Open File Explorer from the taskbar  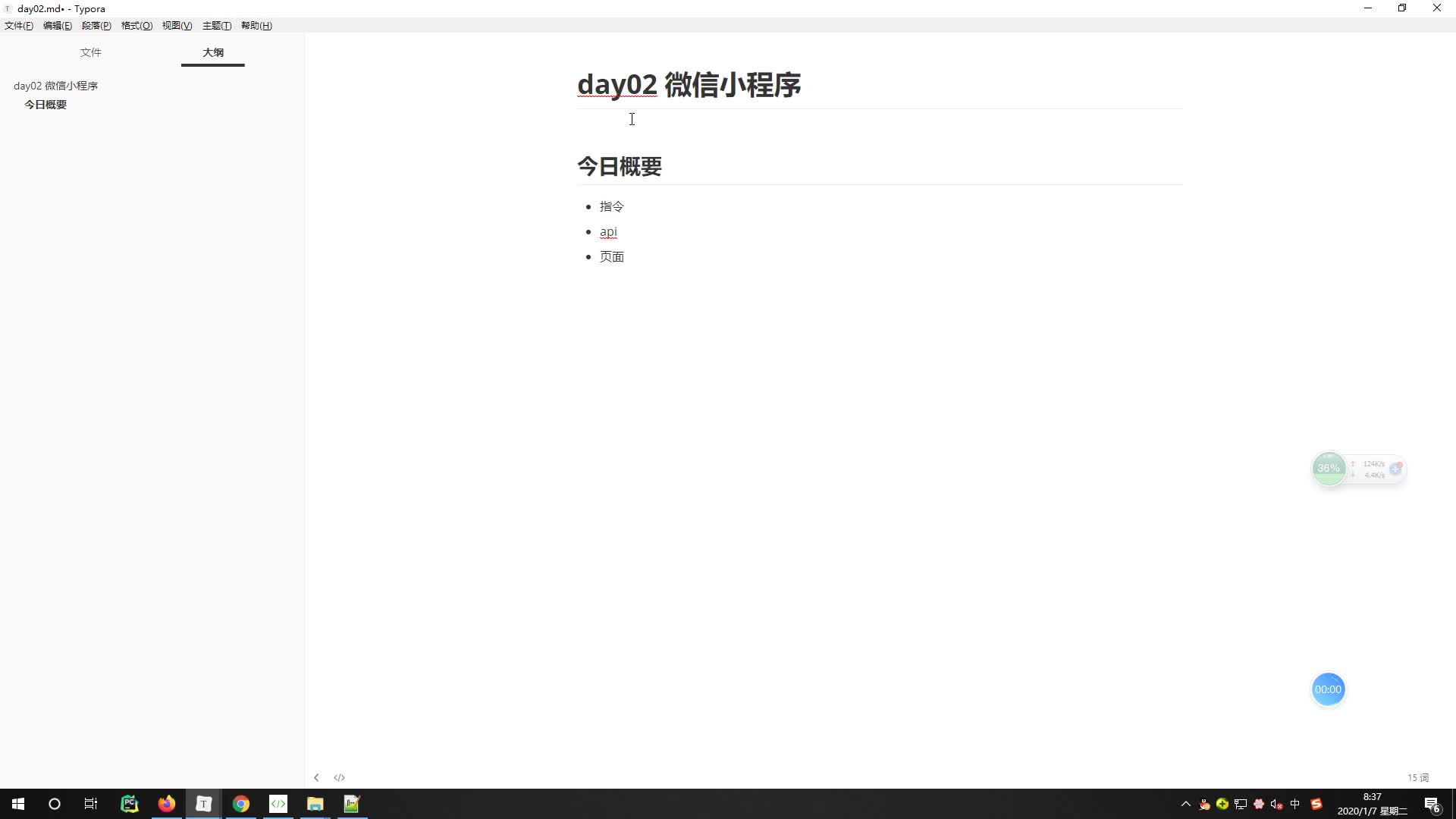[315, 804]
